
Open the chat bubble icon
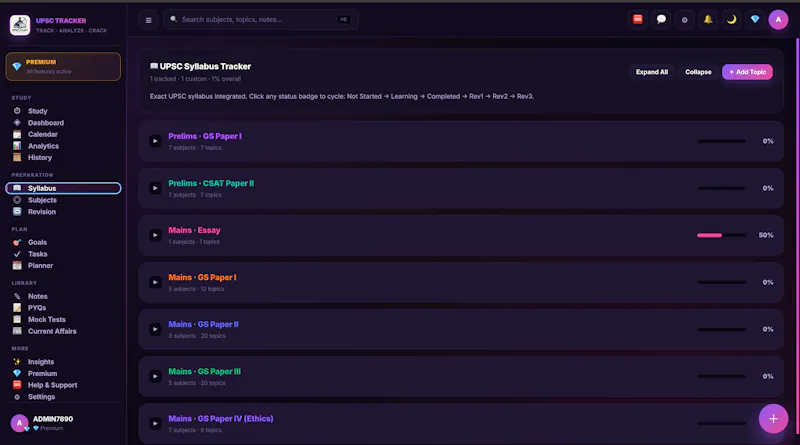click(661, 19)
